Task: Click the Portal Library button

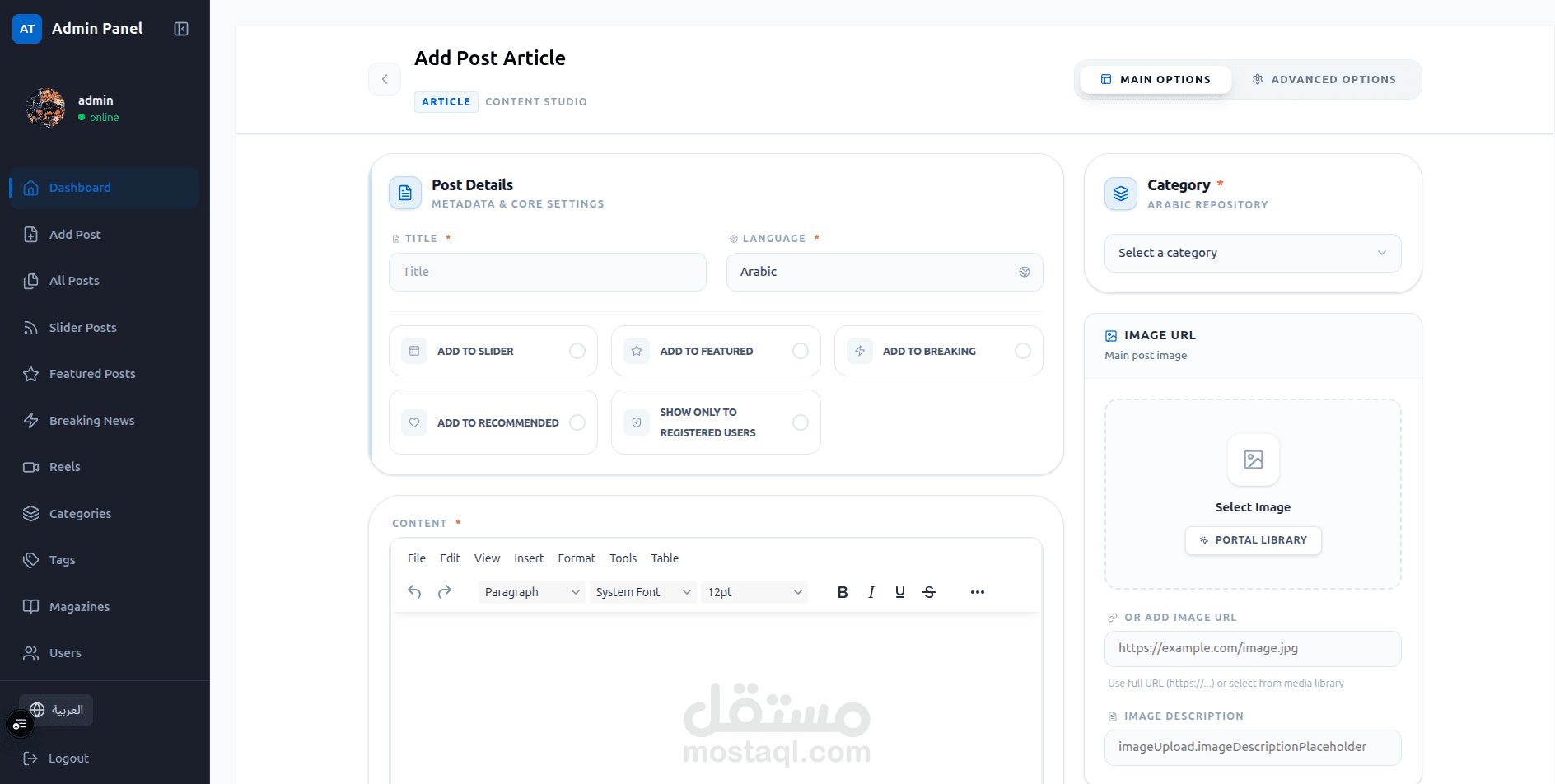Action: (1253, 540)
